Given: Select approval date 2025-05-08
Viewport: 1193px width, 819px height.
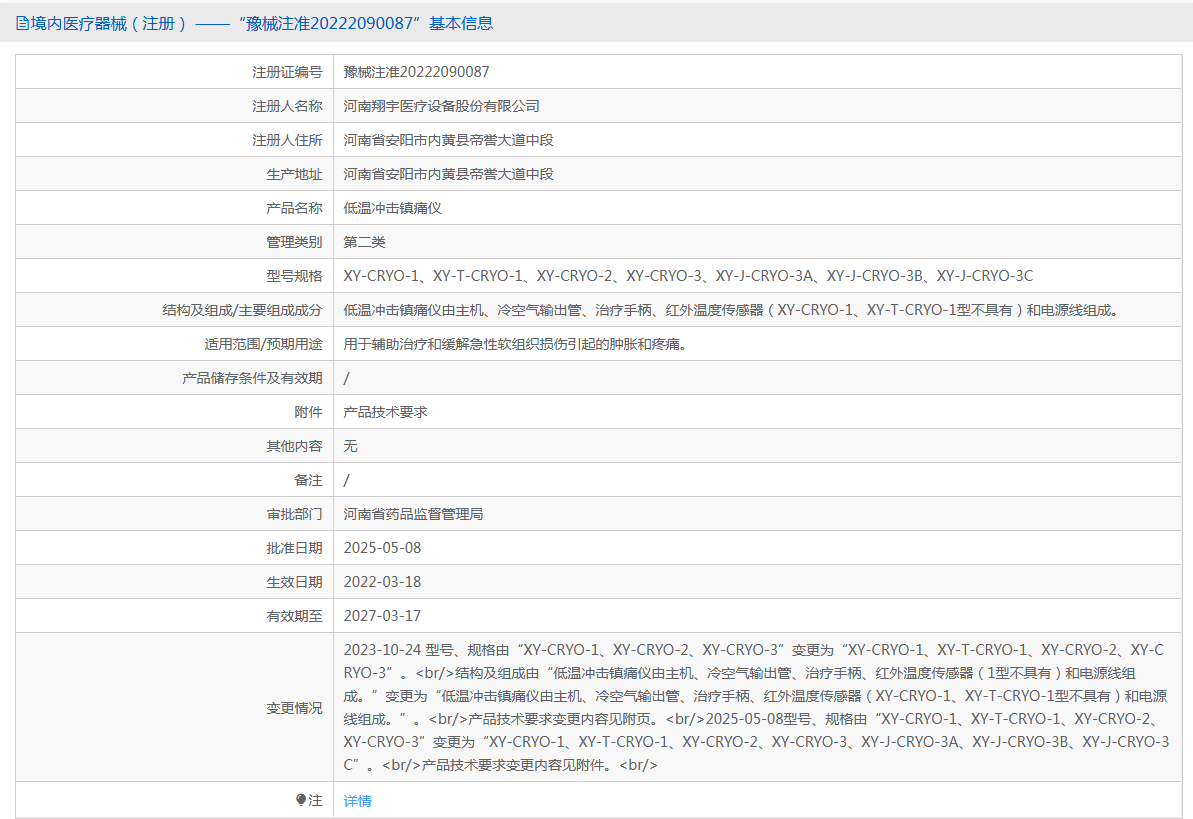Looking at the screenshot, I should [382, 548].
